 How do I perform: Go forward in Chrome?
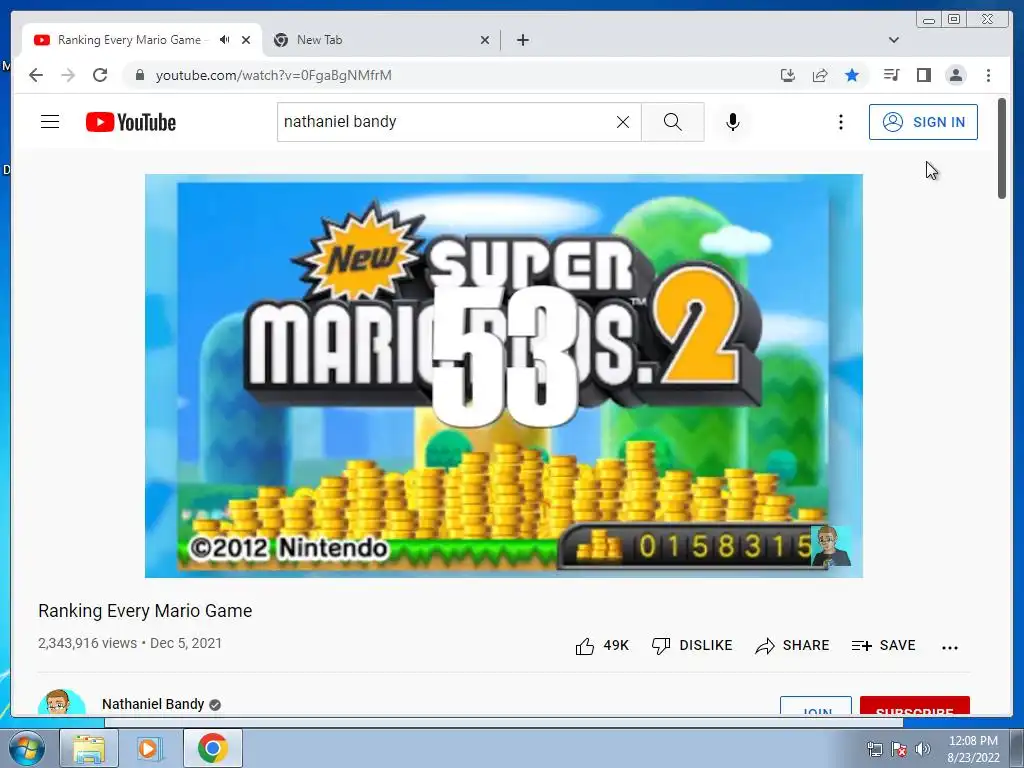(x=68, y=75)
